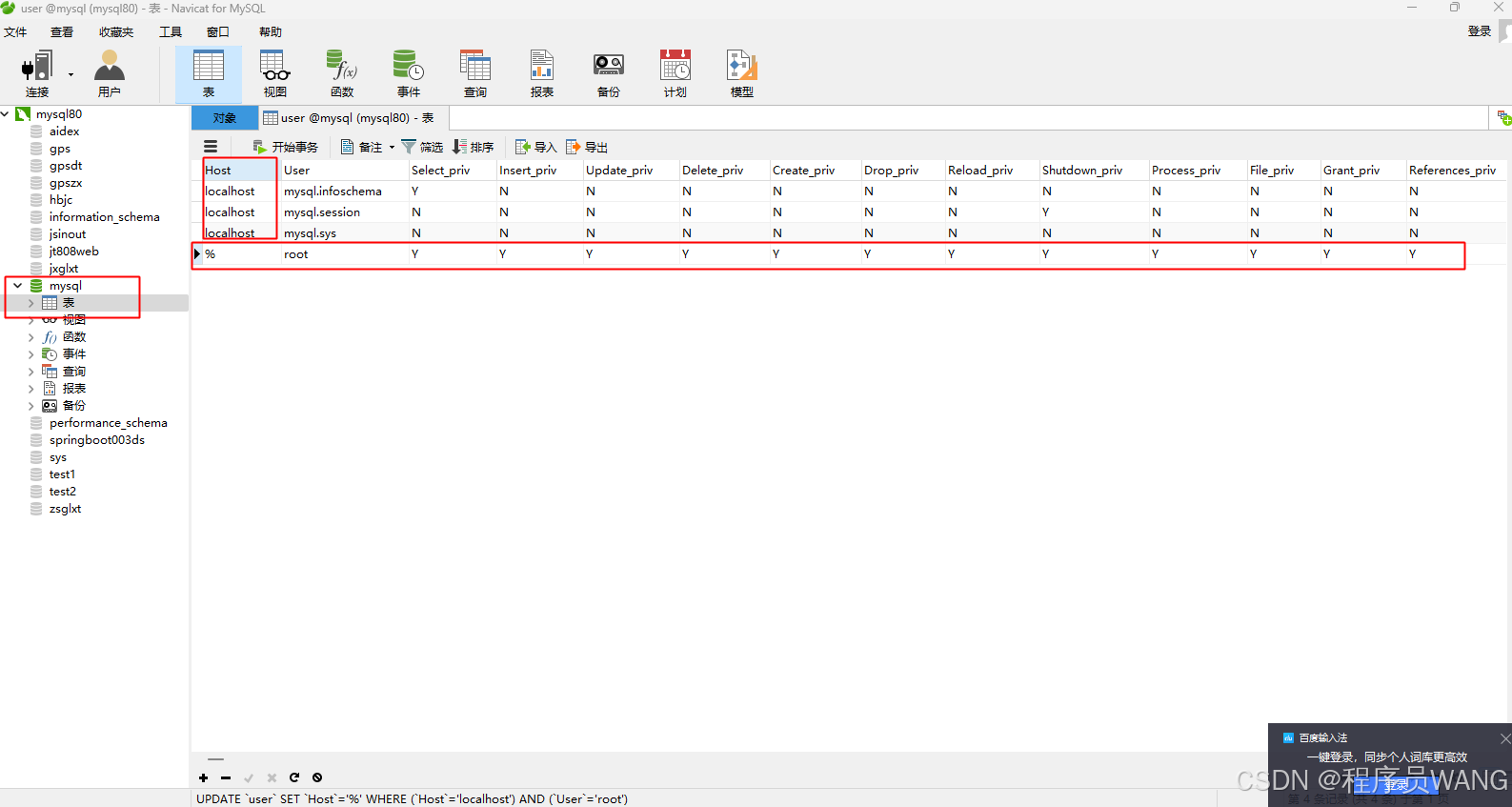Click the mysql.sys user cell
Image resolution: width=1512 pixels, height=807 pixels.
click(343, 233)
